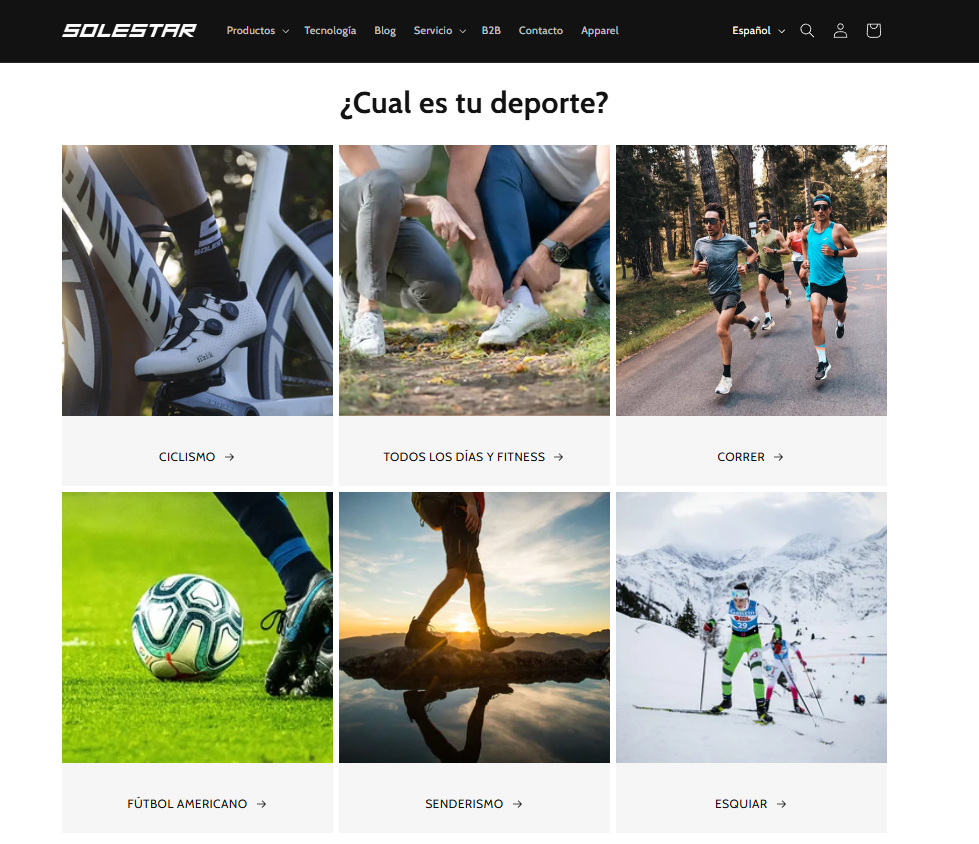Open the Español language selector
Screen dimensions: 979x844
[x=759, y=31]
